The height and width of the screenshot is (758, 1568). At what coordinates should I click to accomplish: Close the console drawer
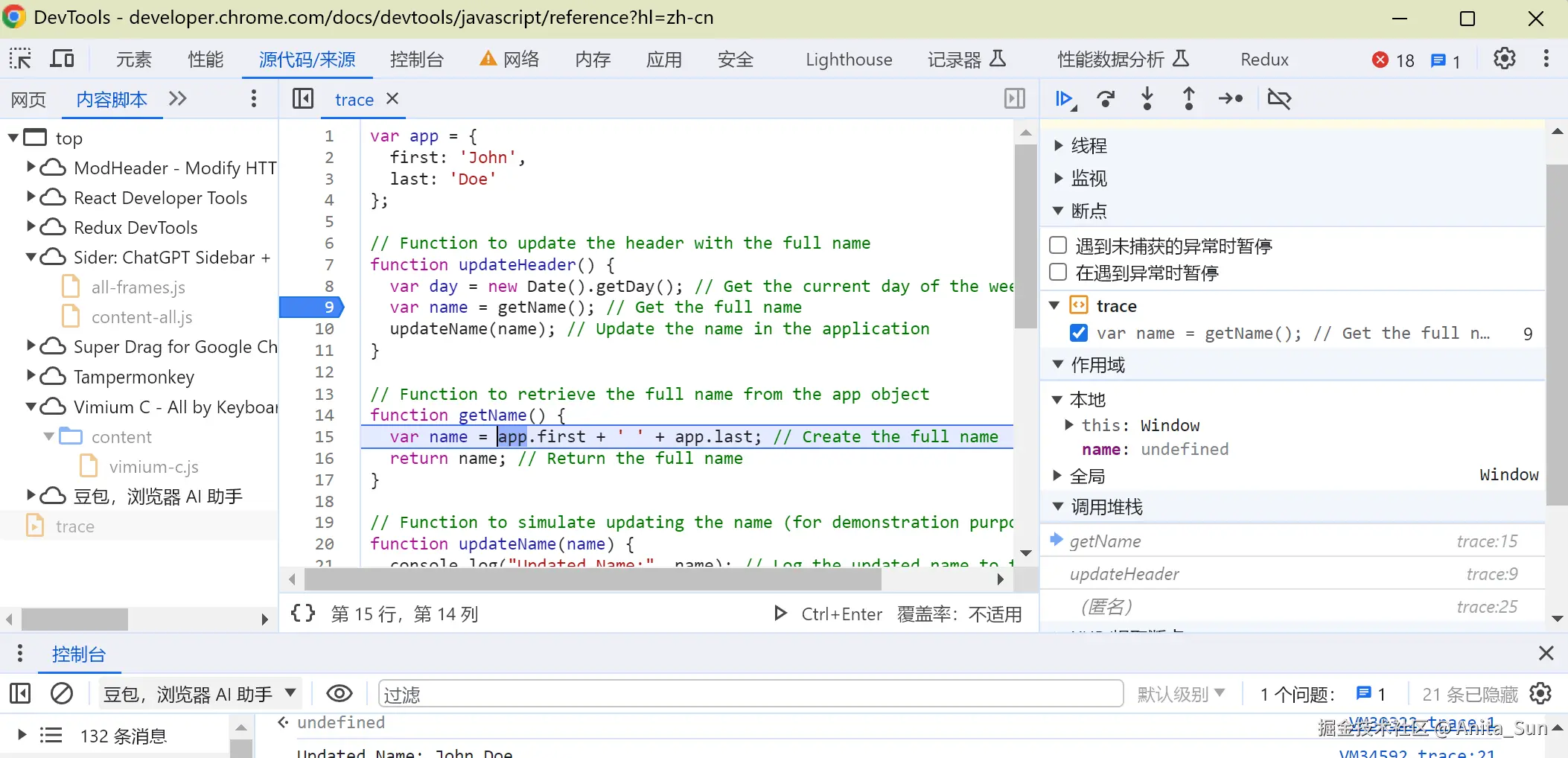click(1546, 654)
